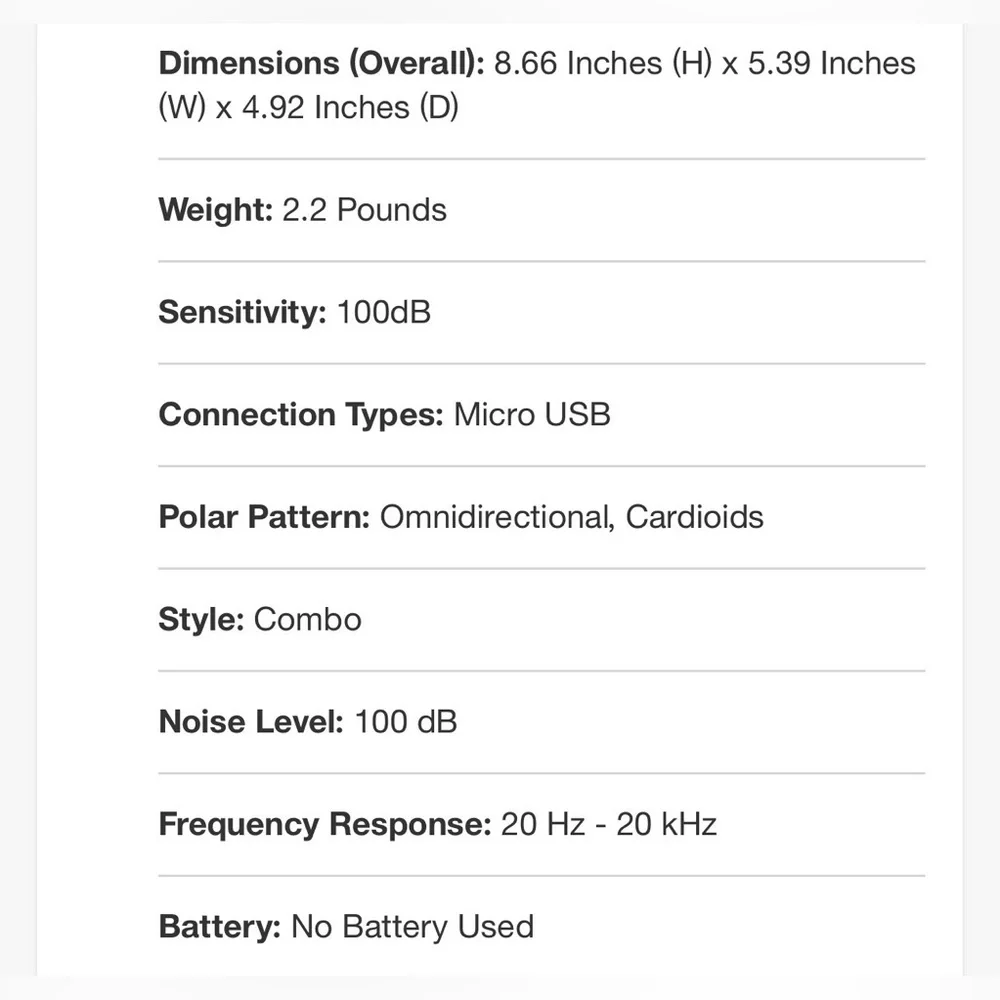Click the Noise Level label
Image resolution: width=1000 pixels, height=1000 pixels.
(x=251, y=723)
